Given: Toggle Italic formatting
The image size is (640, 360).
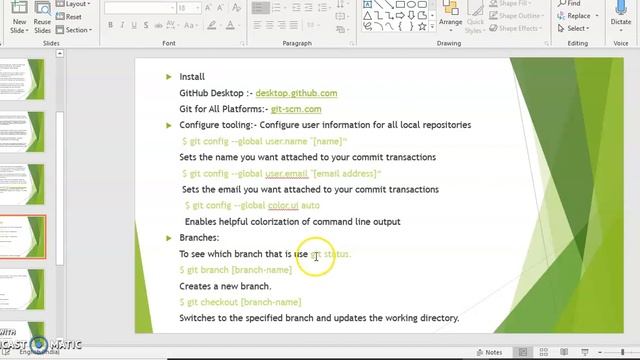Looking at the screenshot, I should click(x=122, y=25).
